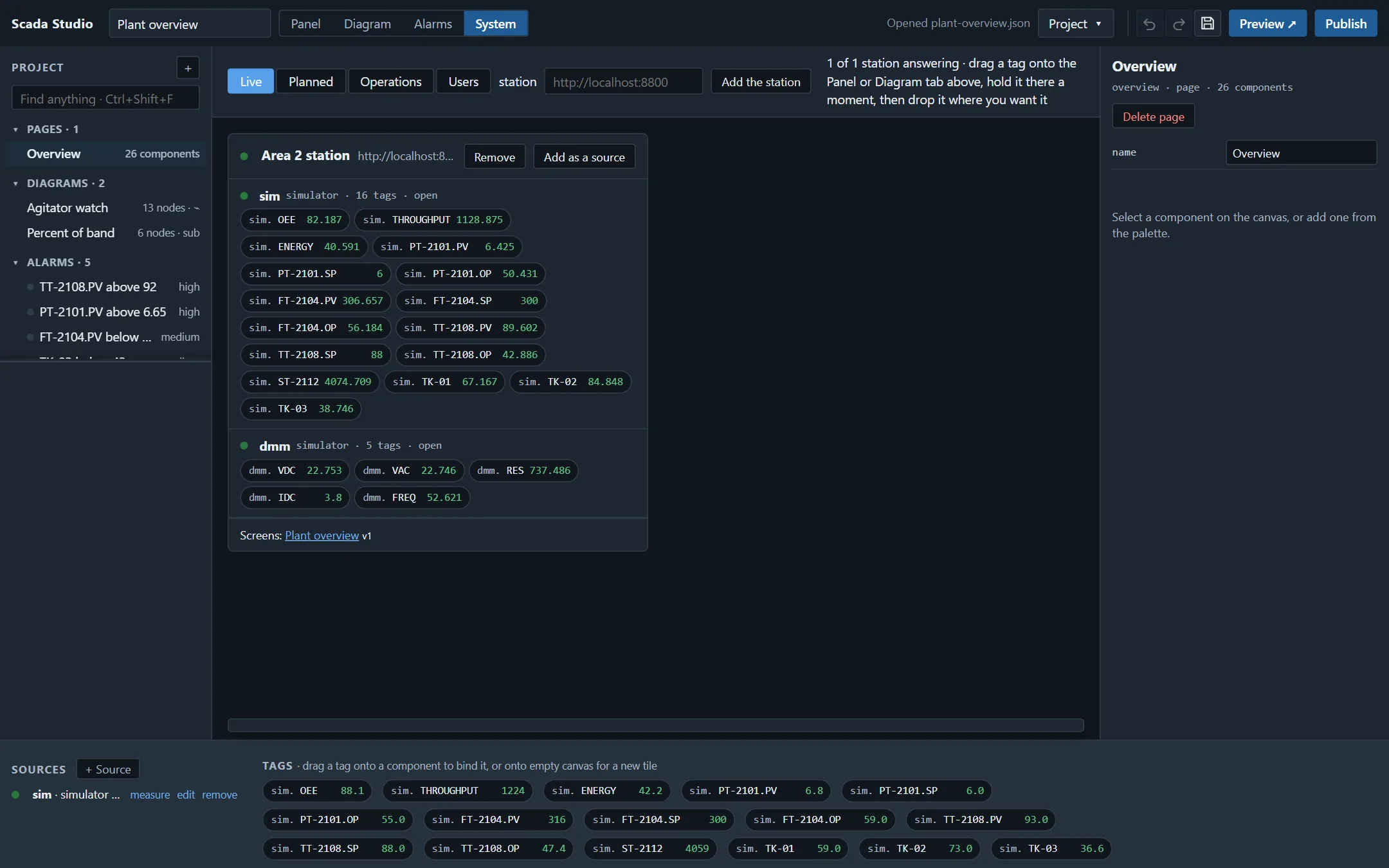The width and height of the screenshot is (1389, 868).
Task: Click bottom tag sim. TT-2108.OP 47.4
Action: pos(498,849)
